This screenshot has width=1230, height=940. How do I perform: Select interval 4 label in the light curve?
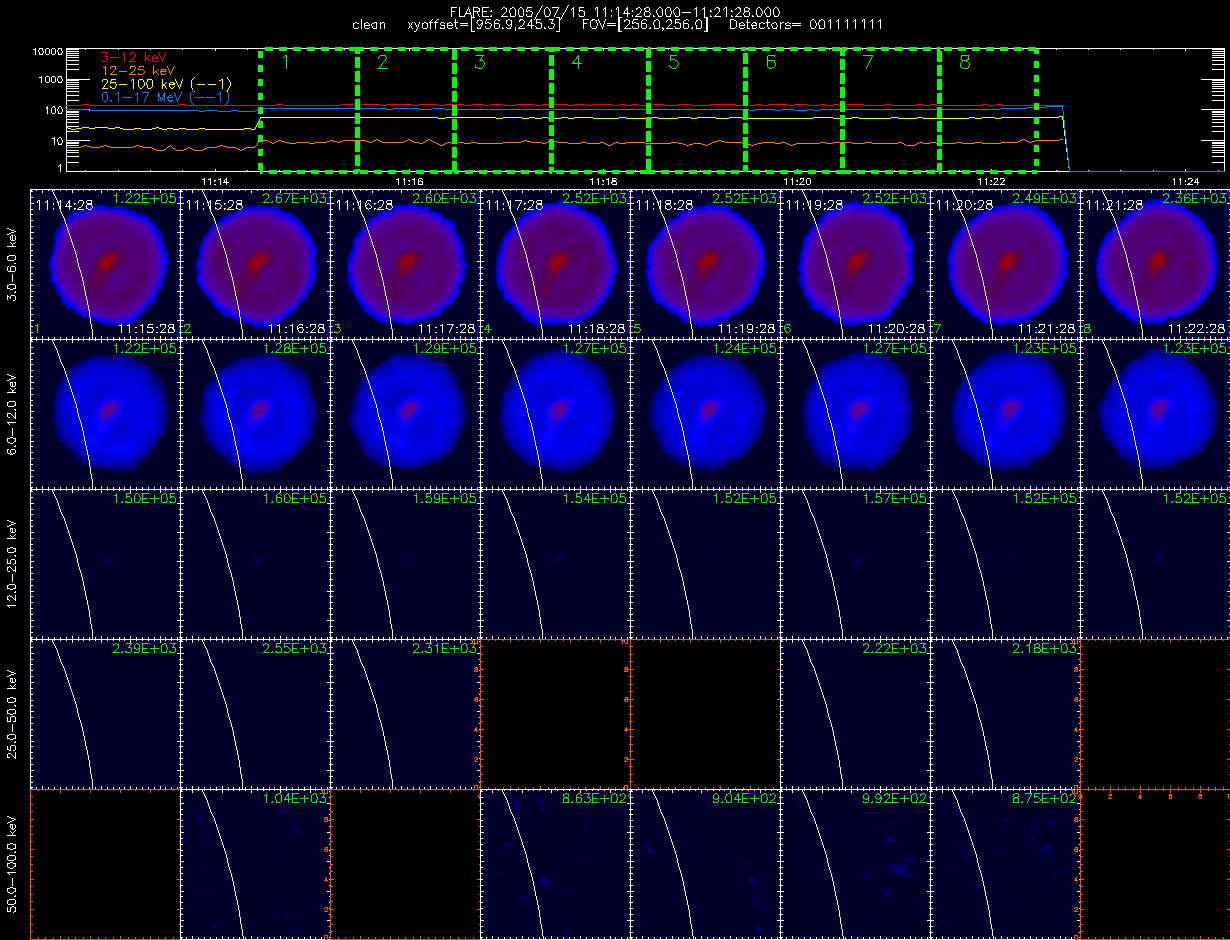click(x=576, y=63)
